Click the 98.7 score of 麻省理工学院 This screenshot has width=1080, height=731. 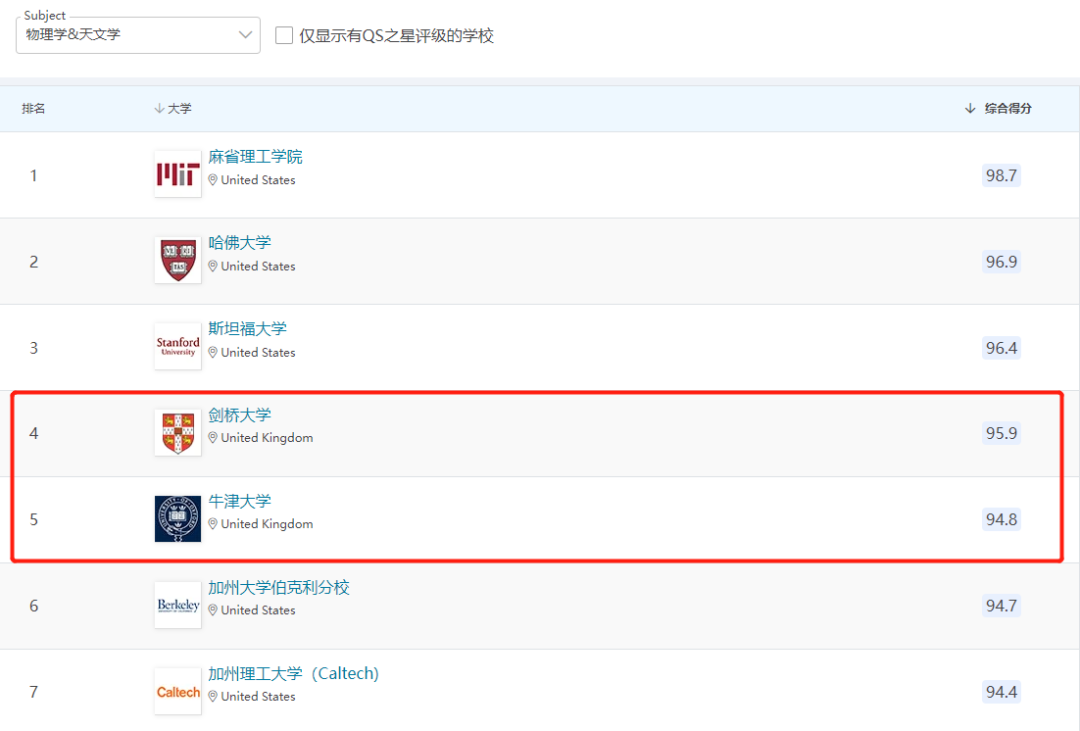coord(1001,175)
